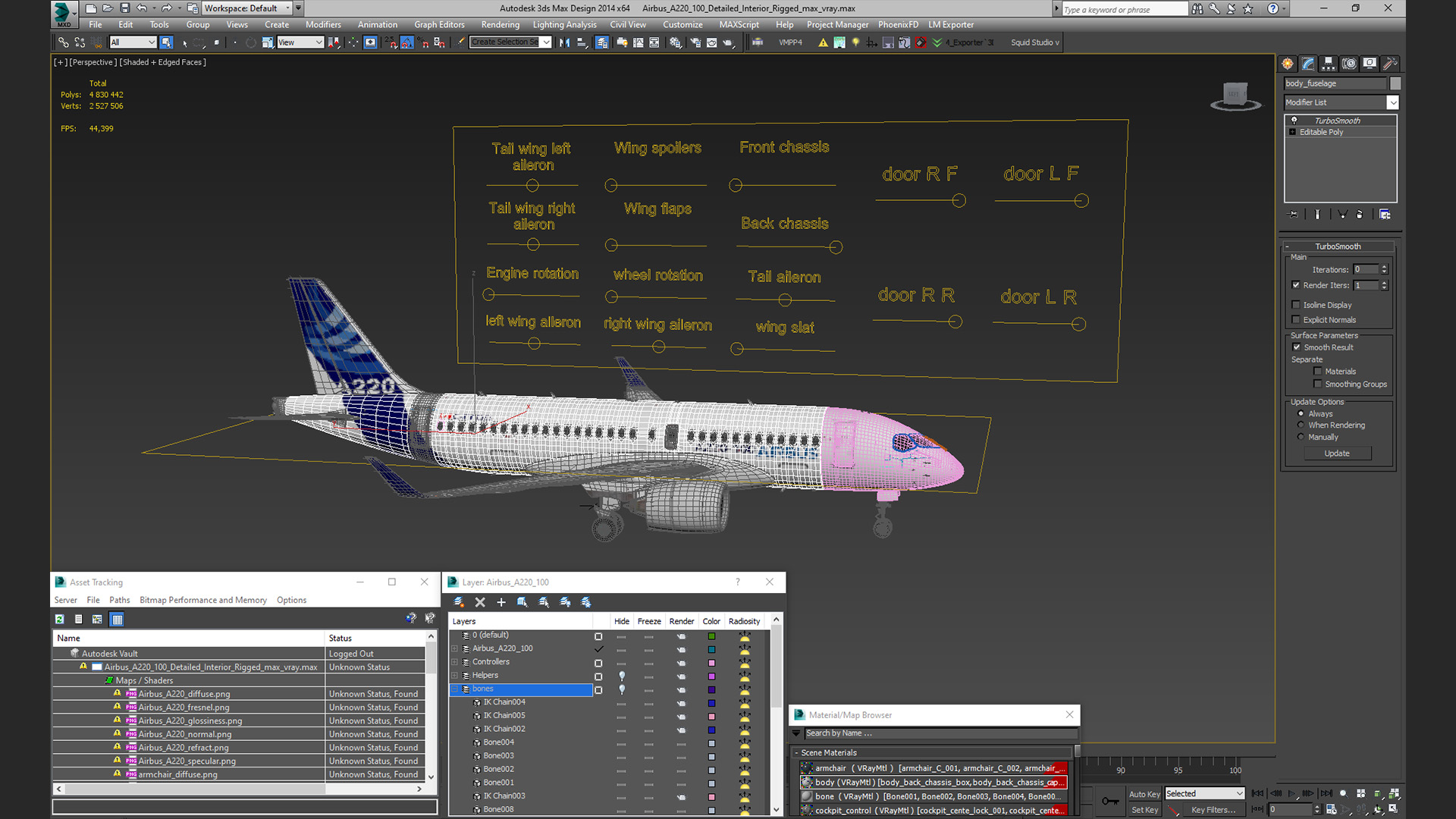Image resolution: width=1456 pixels, height=819 pixels.
Task: Click Refresh icon in Asset Tracking window
Action: click(x=59, y=620)
